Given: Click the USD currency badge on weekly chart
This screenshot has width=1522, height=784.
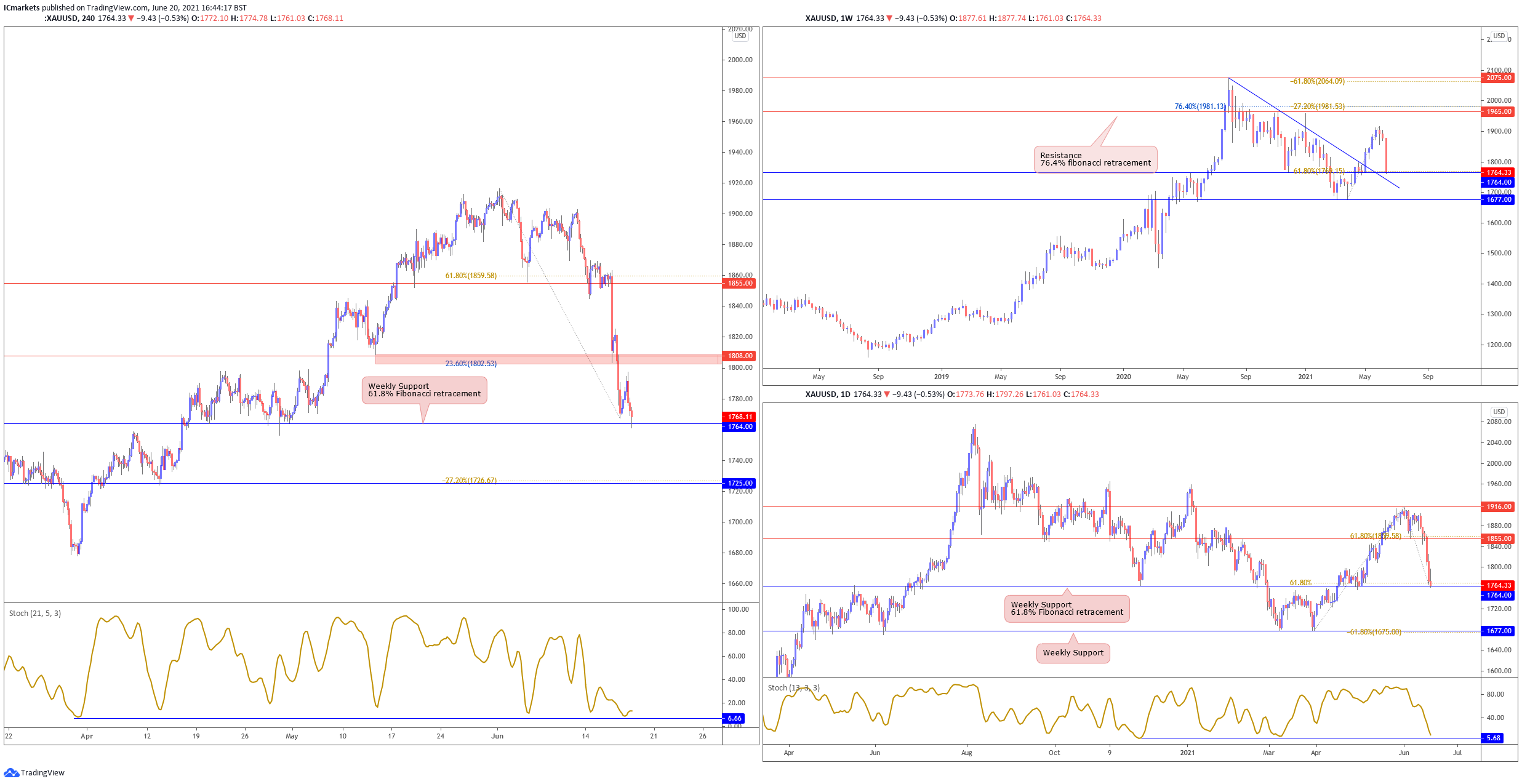Looking at the screenshot, I should click(x=1499, y=36).
